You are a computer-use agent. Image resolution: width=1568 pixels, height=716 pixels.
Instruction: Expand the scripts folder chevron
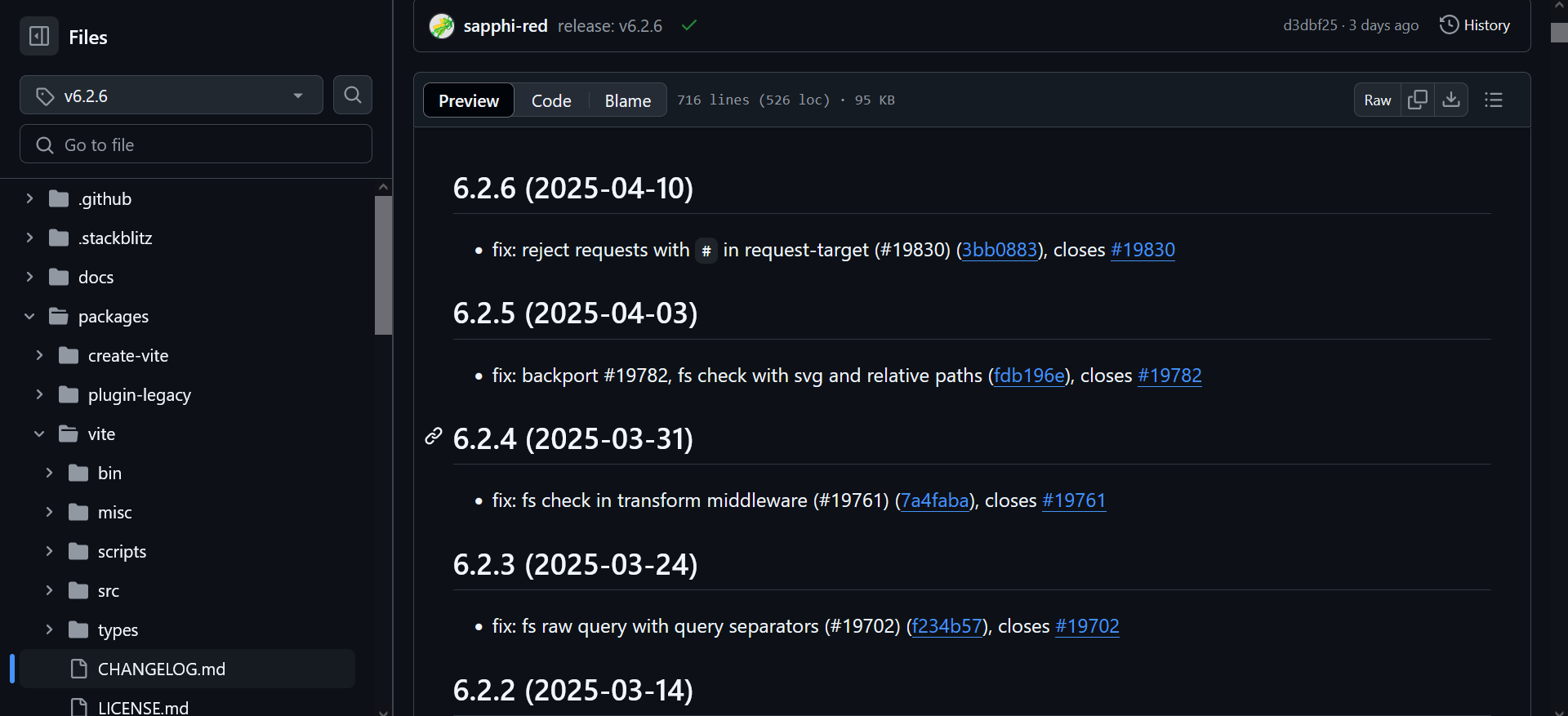pyautogui.click(x=49, y=551)
